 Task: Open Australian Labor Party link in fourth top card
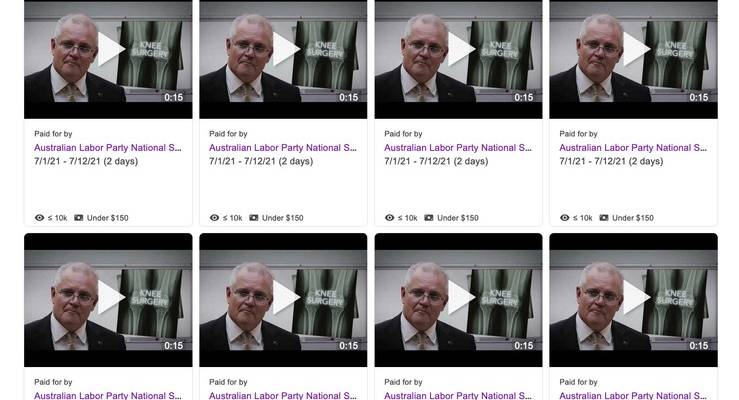click(633, 148)
